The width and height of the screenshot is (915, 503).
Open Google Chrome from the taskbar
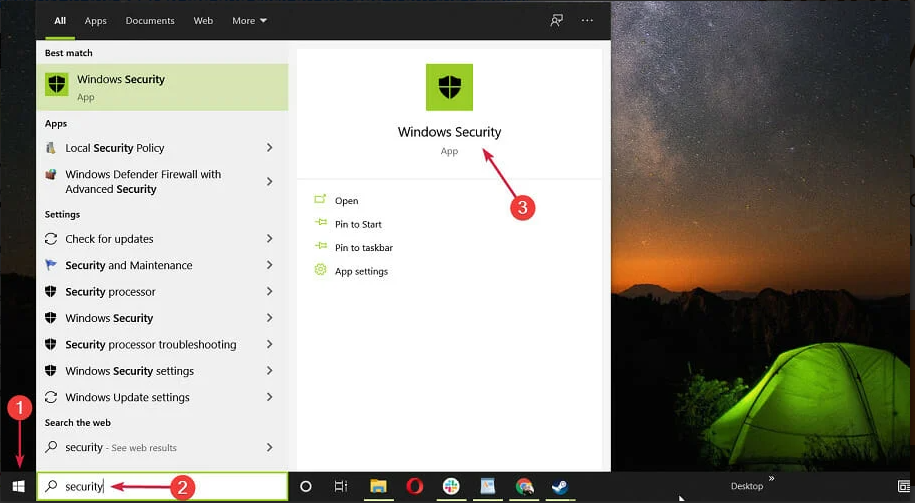tap(524, 487)
